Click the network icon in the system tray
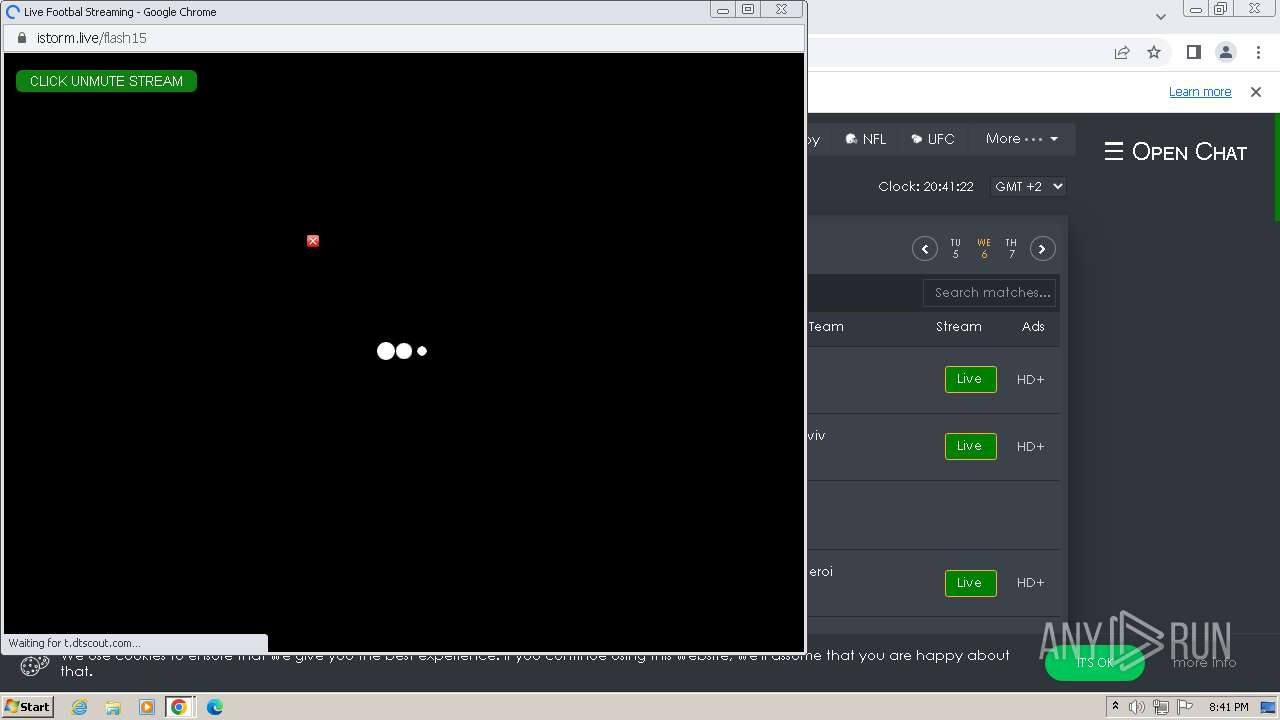Viewport: 1280px width, 720px height. pyautogui.click(x=1161, y=707)
